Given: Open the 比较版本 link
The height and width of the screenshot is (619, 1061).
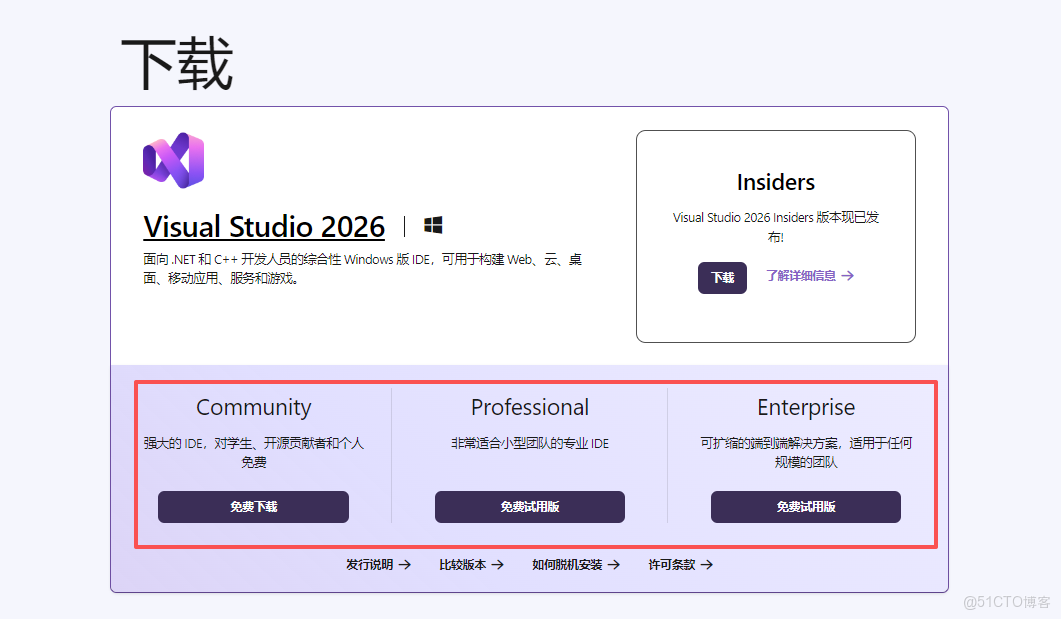Looking at the screenshot, I should 462,564.
